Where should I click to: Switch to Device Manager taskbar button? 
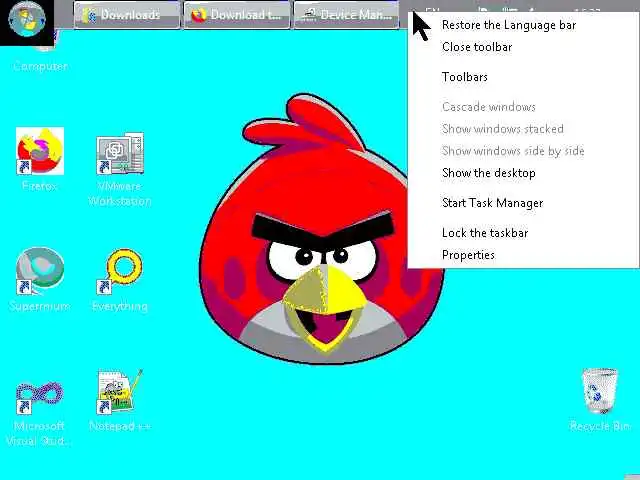(x=347, y=15)
